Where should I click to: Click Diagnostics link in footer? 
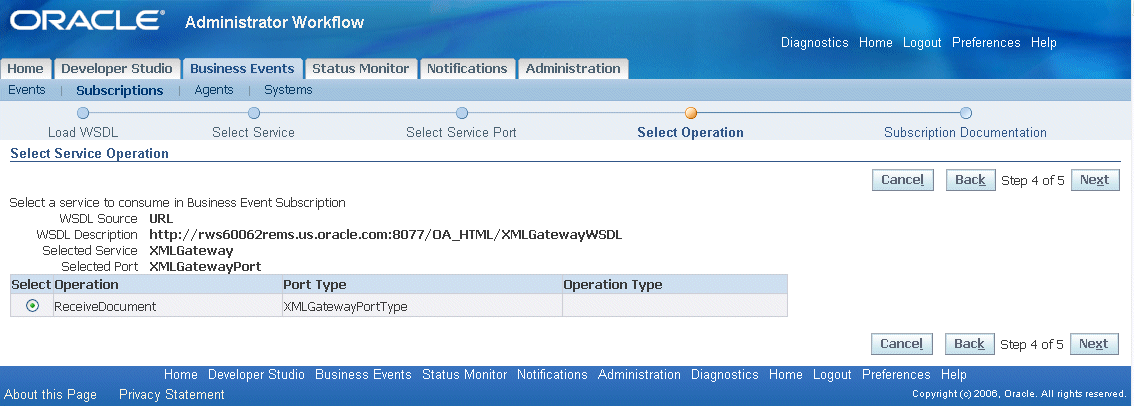725,375
